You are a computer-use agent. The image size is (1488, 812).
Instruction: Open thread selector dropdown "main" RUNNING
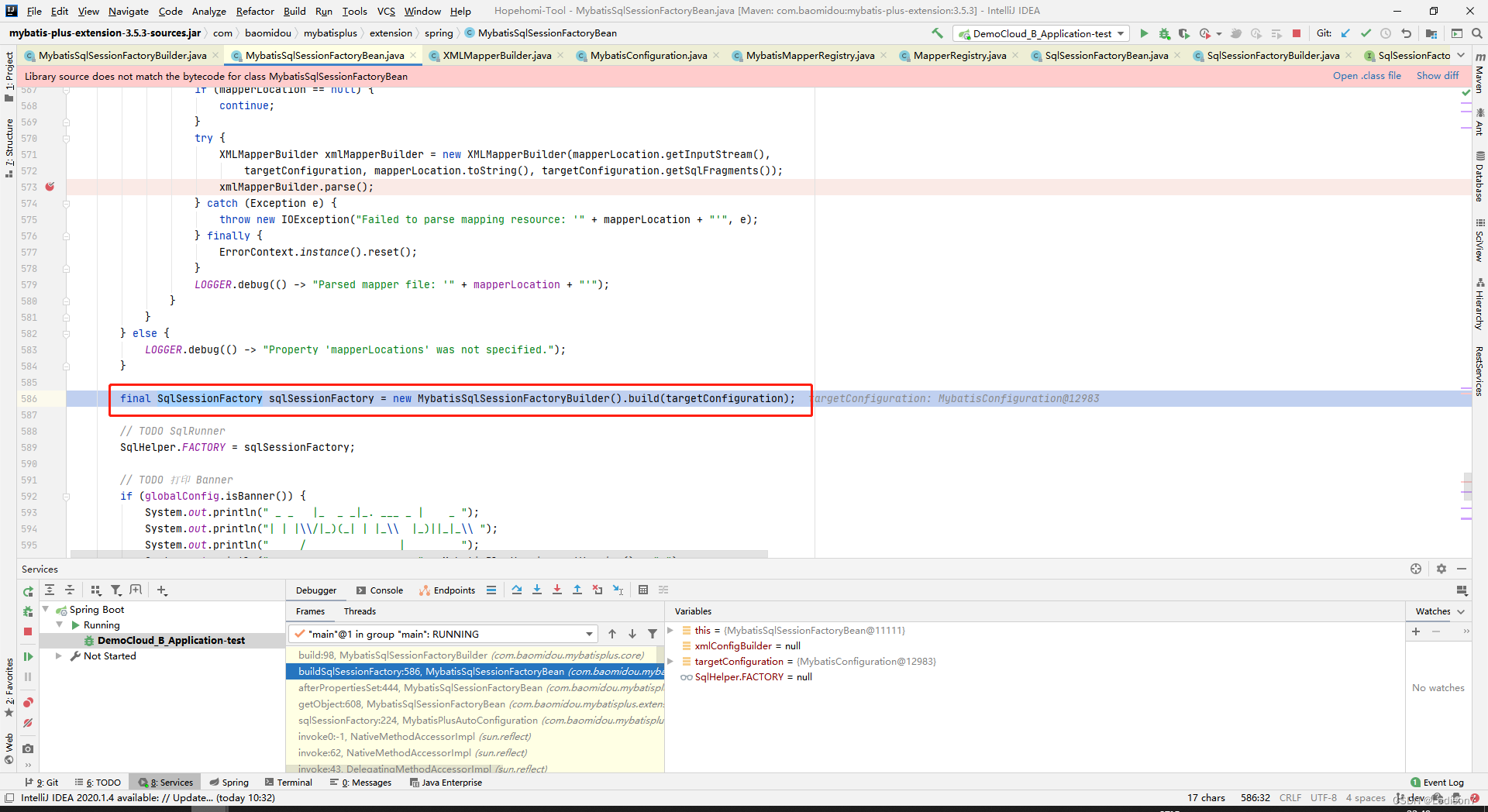click(443, 634)
